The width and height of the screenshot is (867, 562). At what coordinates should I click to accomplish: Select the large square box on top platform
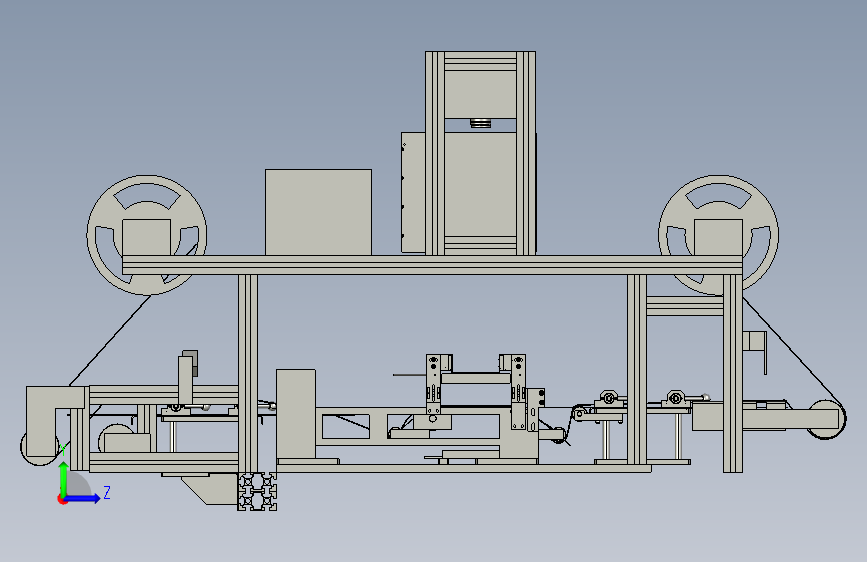pos(318,212)
